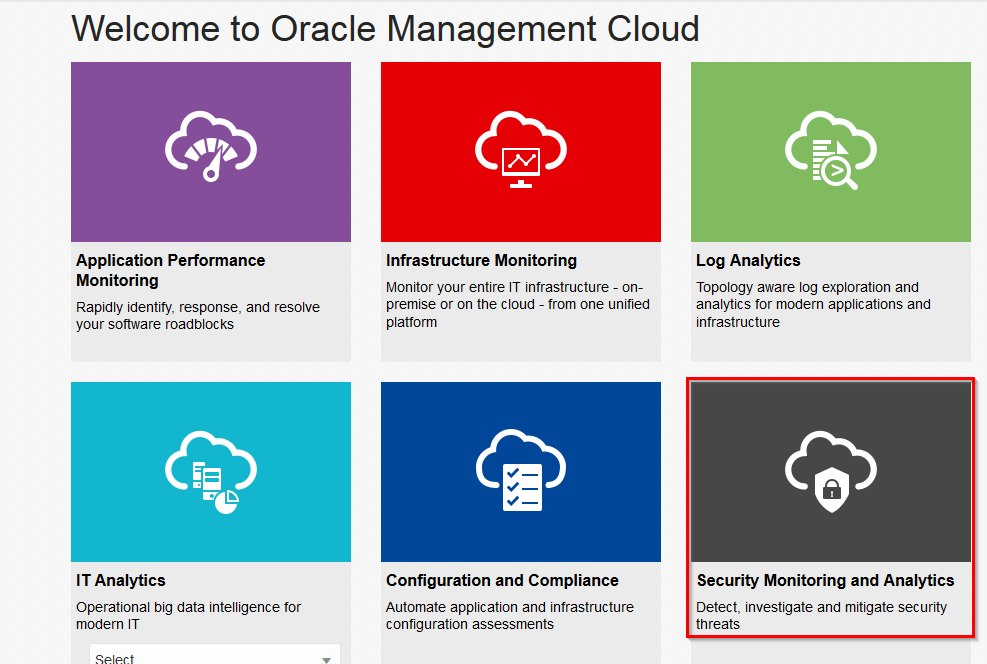Image resolution: width=987 pixels, height=664 pixels.
Task: Click the Log Analytics cloud magnifier icon
Action: pyautogui.click(x=830, y=150)
